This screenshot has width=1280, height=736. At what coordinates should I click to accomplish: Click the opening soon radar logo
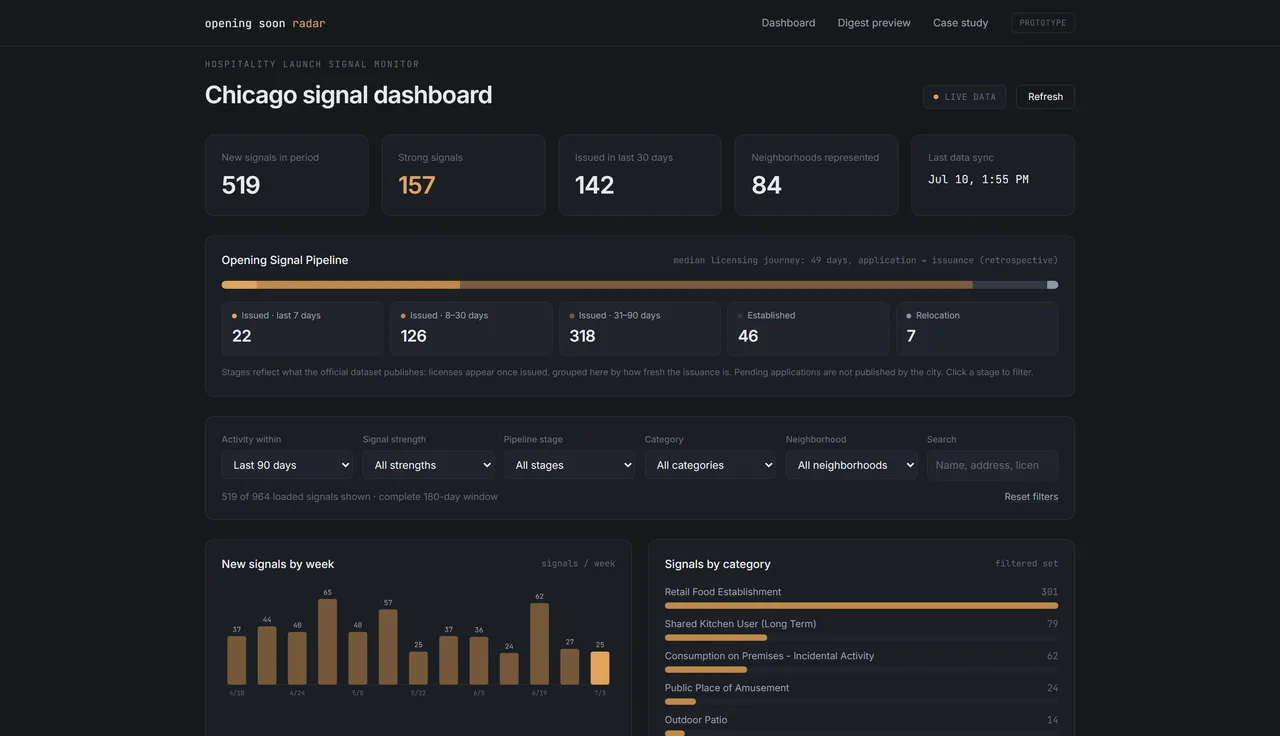pos(265,23)
